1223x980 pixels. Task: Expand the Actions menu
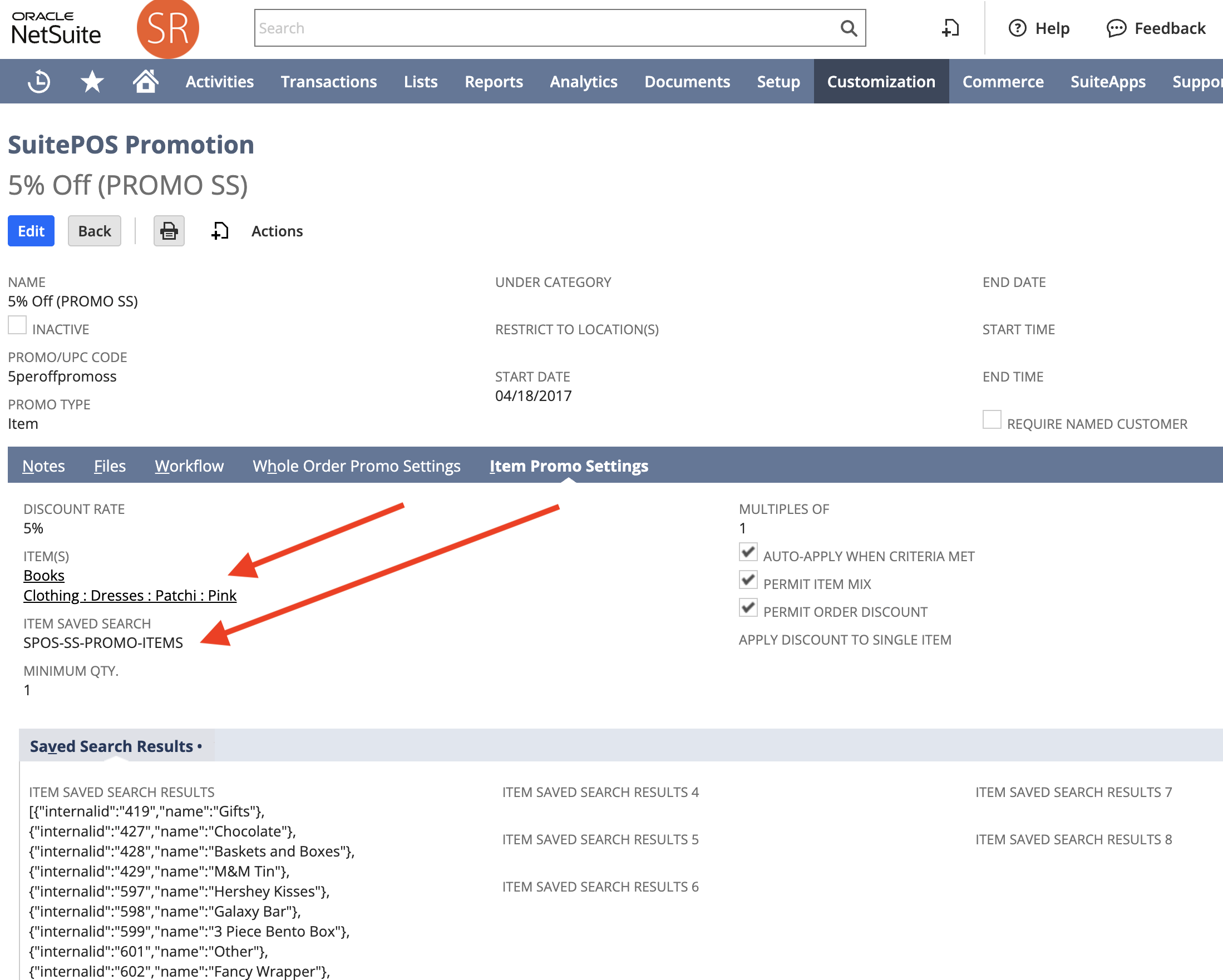pos(277,231)
